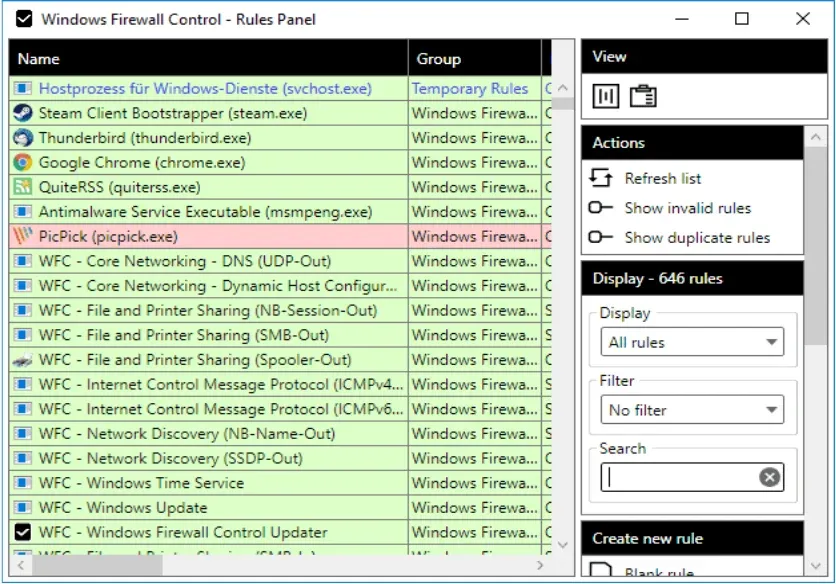This screenshot has height=584, width=836.
Task: Select QuiteRSS (quiterss.exe) rule
Action: [280, 187]
